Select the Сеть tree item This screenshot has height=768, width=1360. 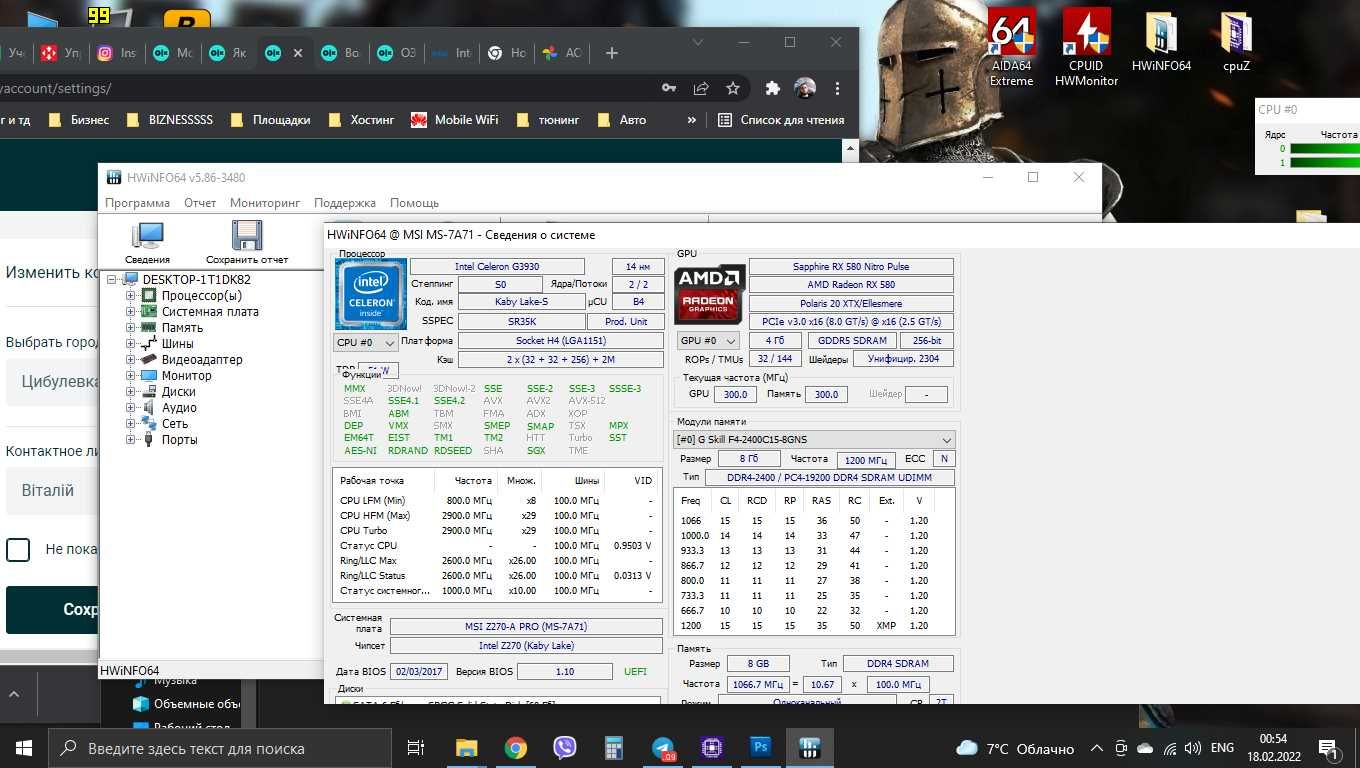click(175, 424)
